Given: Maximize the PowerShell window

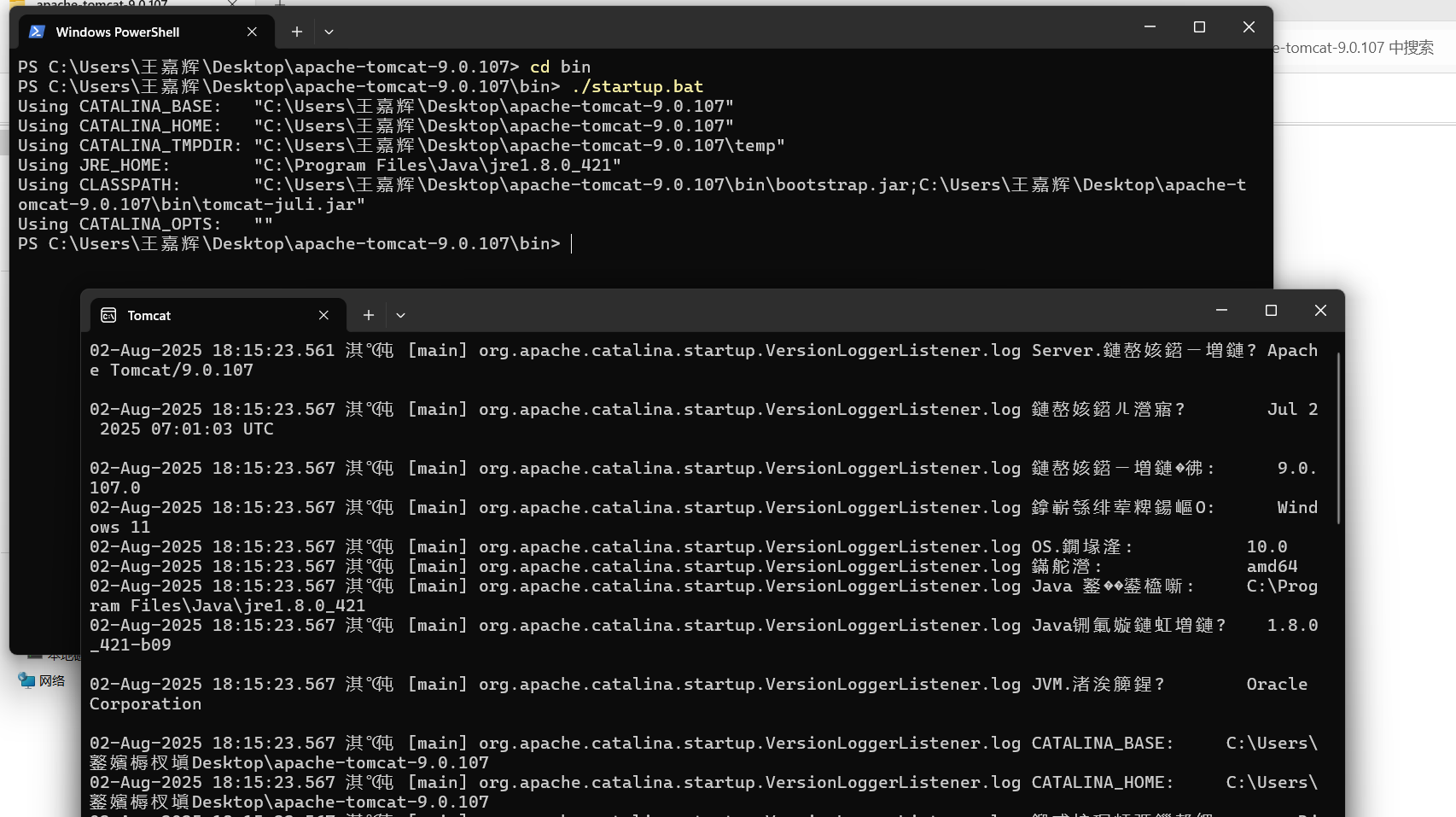Looking at the screenshot, I should 1199,27.
